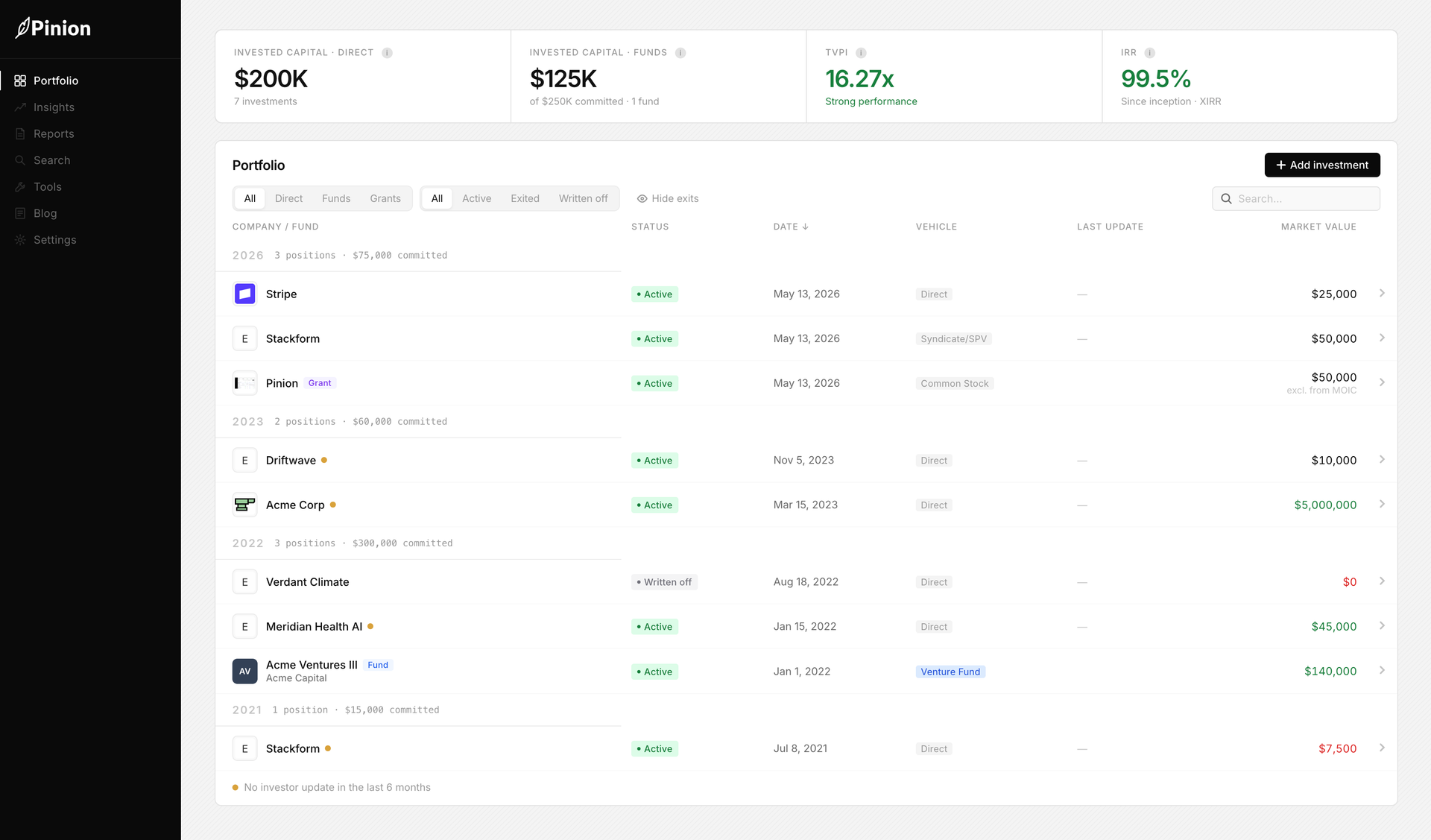
Task: Click the Insights trend icon
Action: coord(20,107)
